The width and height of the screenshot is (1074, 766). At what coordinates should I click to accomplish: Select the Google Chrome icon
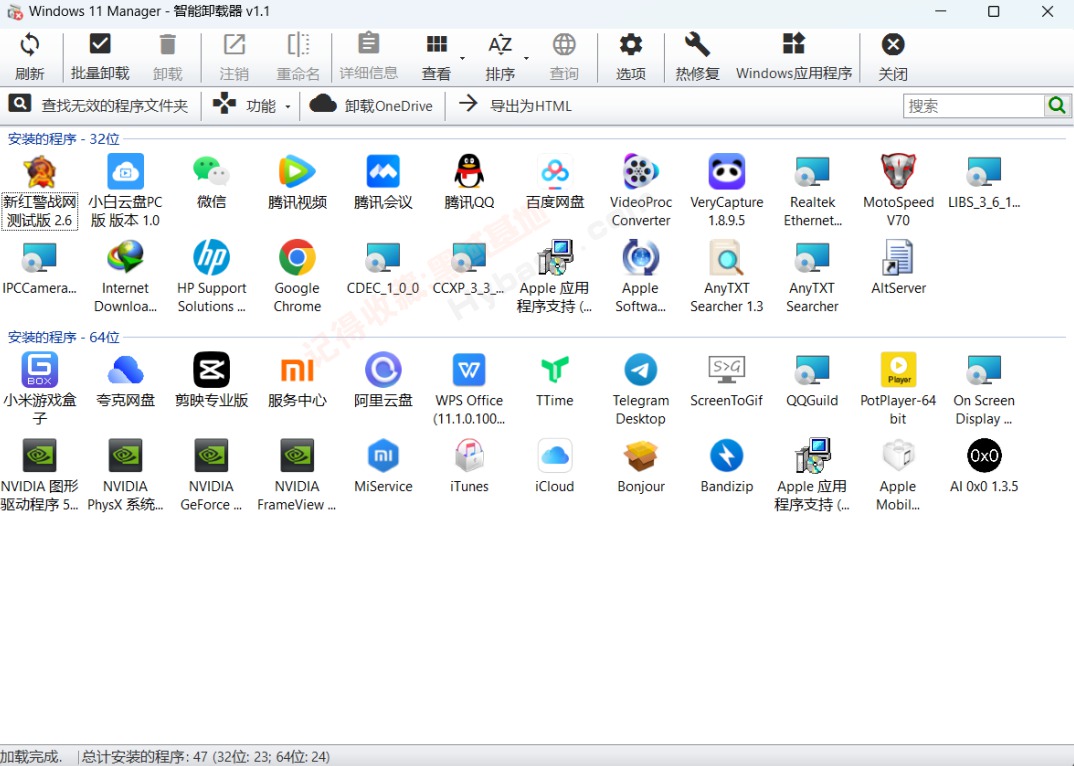[x=297, y=257]
